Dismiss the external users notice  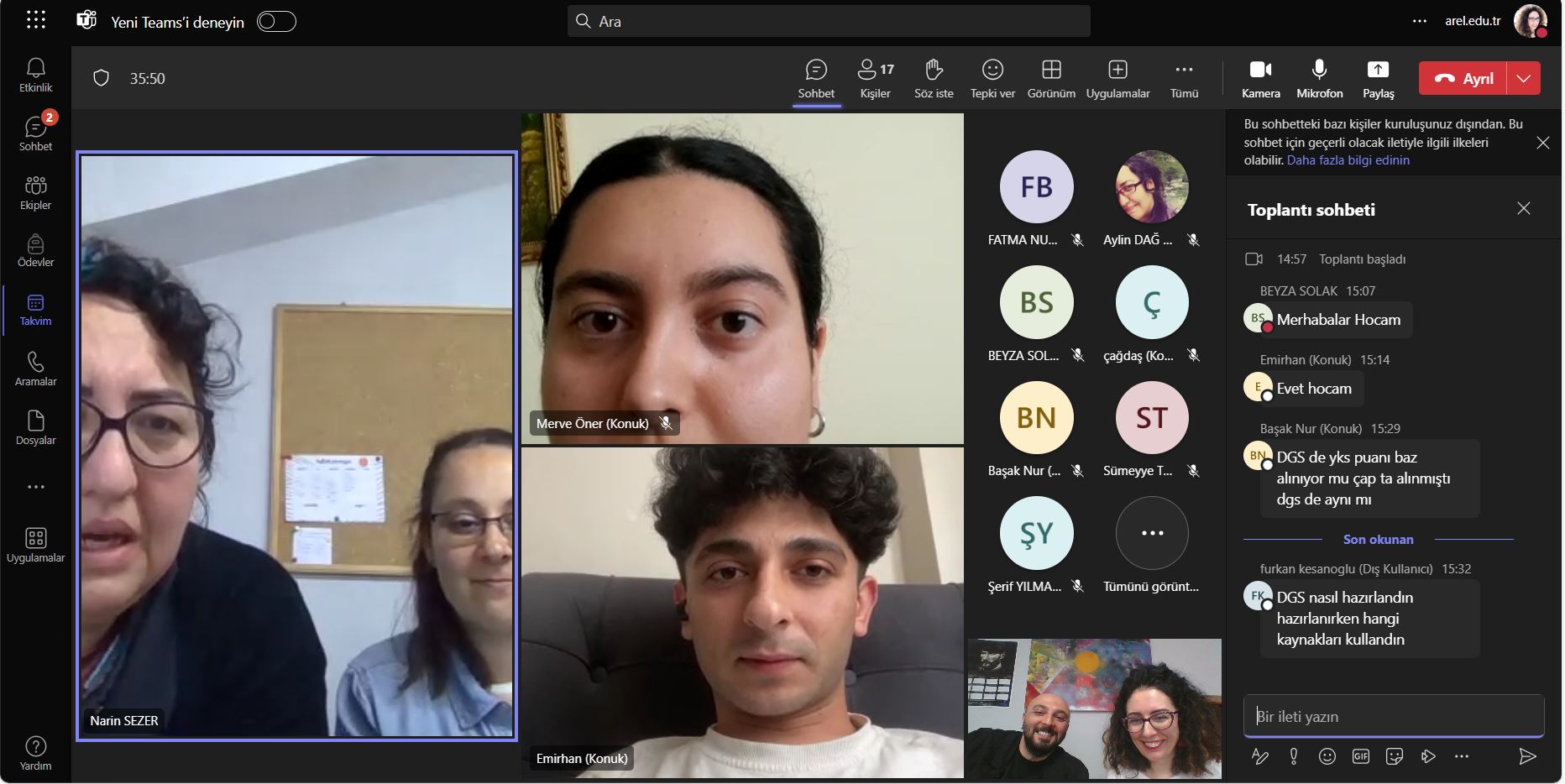click(x=1543, y=143)
